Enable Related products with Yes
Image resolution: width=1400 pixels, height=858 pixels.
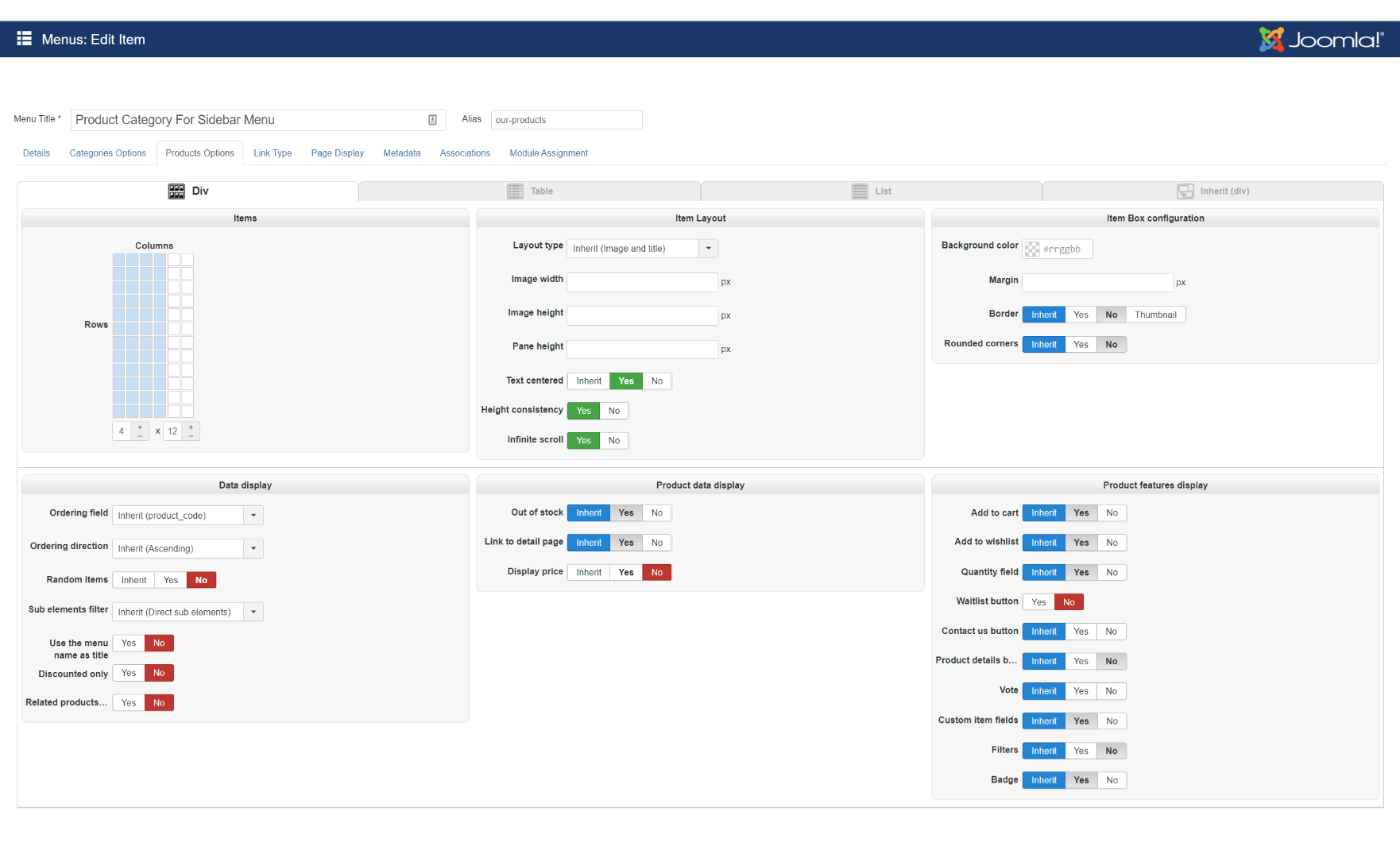(x=129, y=703)
